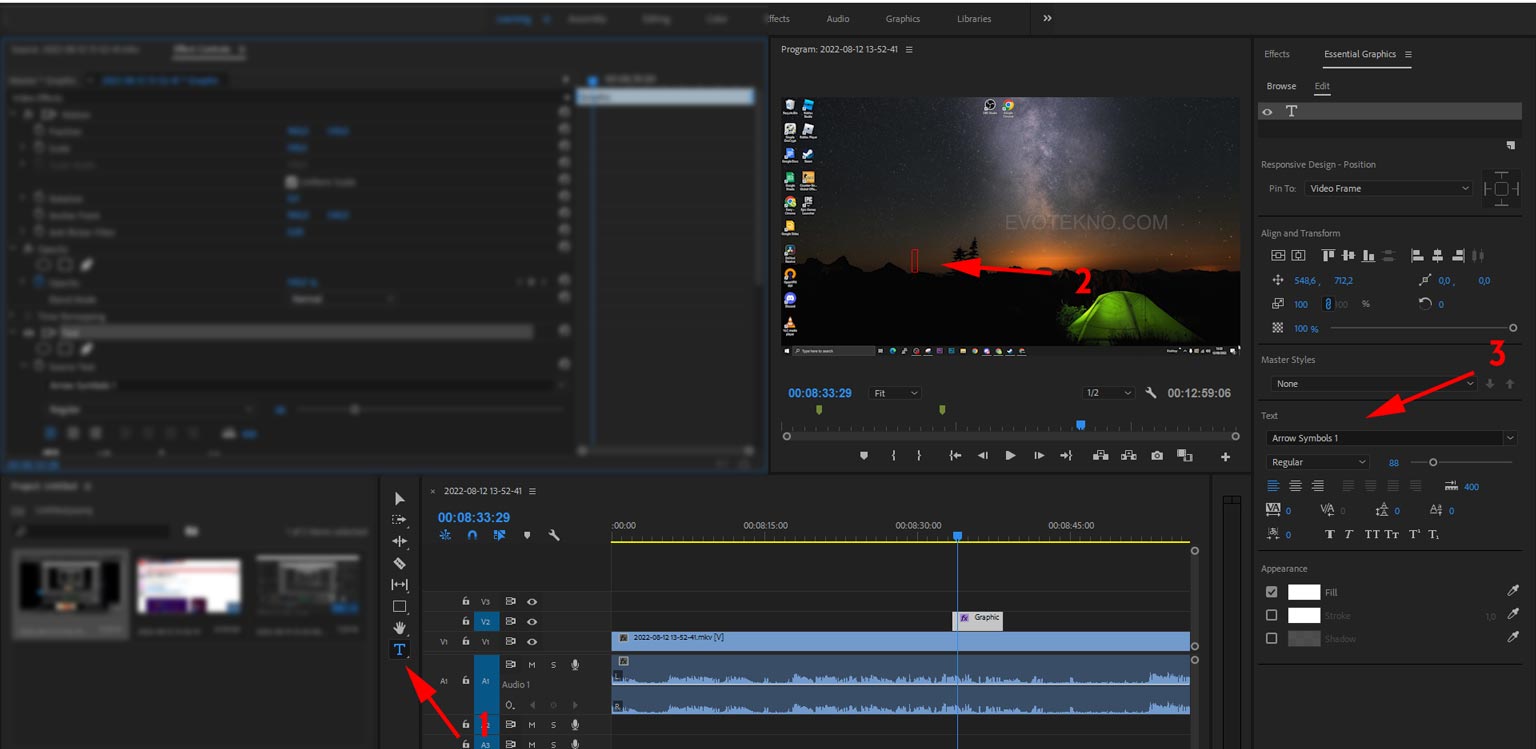Image resolution: width=1536 pixels, height=749 pixels.
Task: Switch to the Browse tab in Essential Graphics
Action: pos(1281,86)
